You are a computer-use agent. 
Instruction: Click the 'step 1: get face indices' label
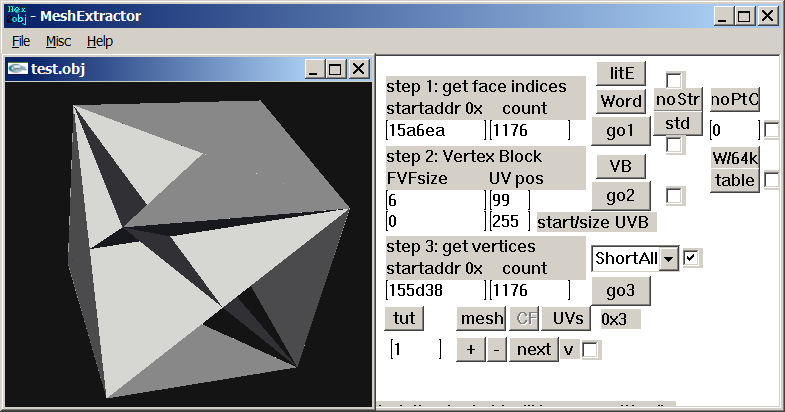click(476, 87)
